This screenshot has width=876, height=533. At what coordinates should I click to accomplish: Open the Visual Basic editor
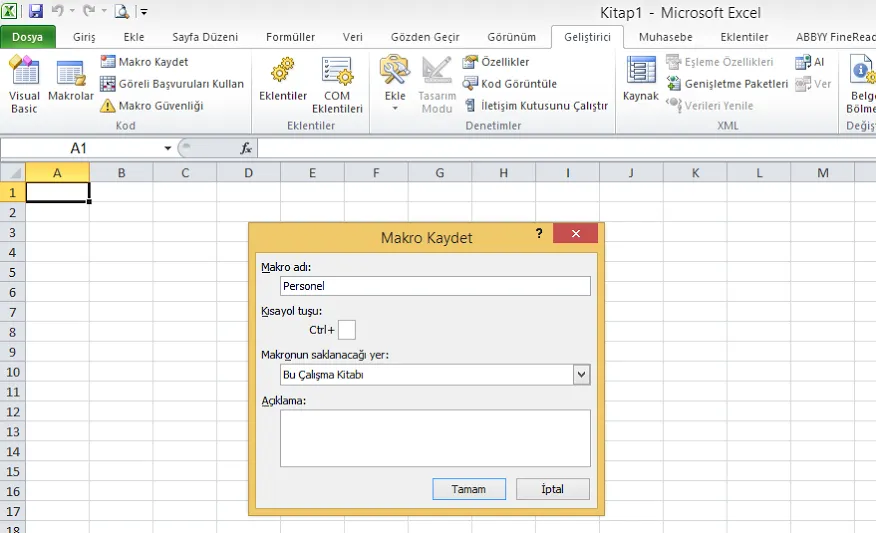[24, 84]
